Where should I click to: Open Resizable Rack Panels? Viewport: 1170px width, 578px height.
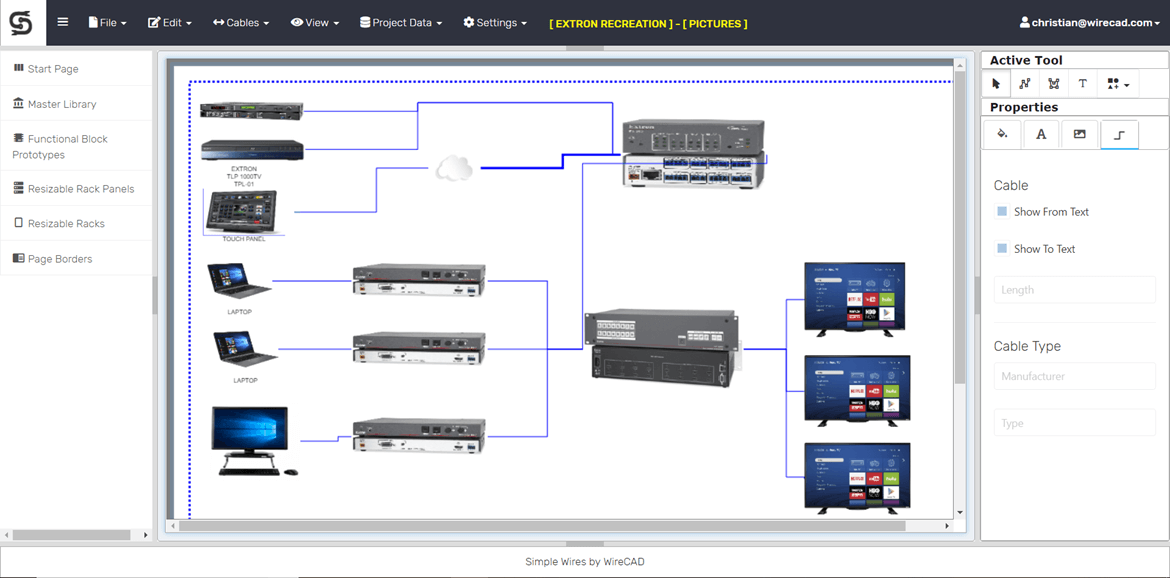(76, 188)
